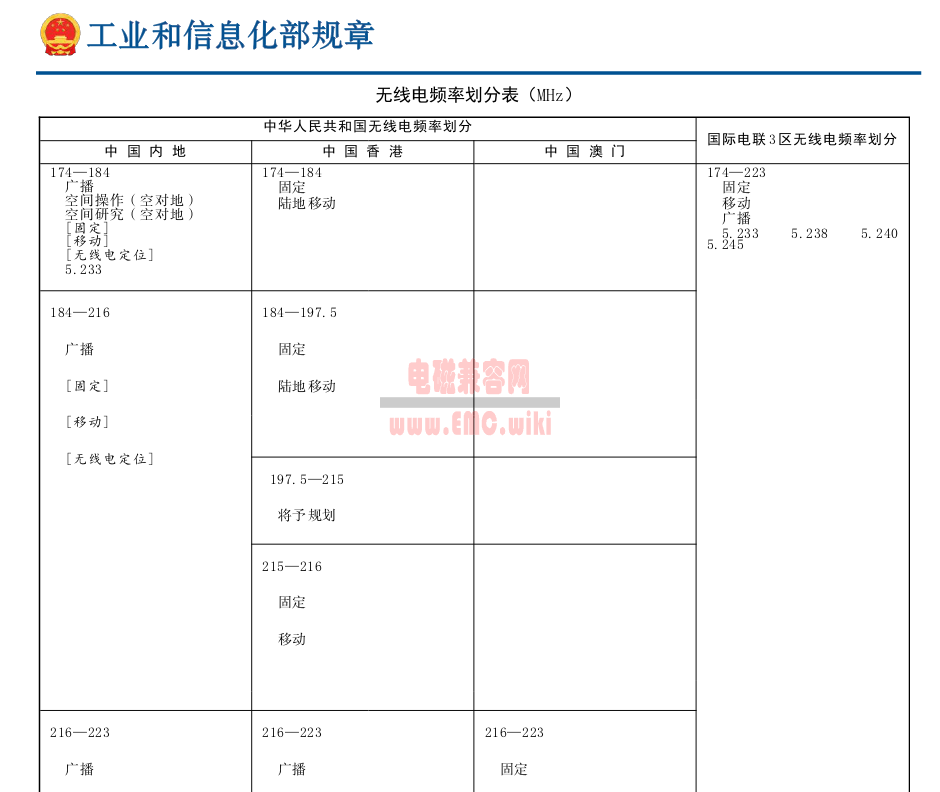Click [移动] under the 184—216 range
This screenshot has width=940, height=792.
87,422
